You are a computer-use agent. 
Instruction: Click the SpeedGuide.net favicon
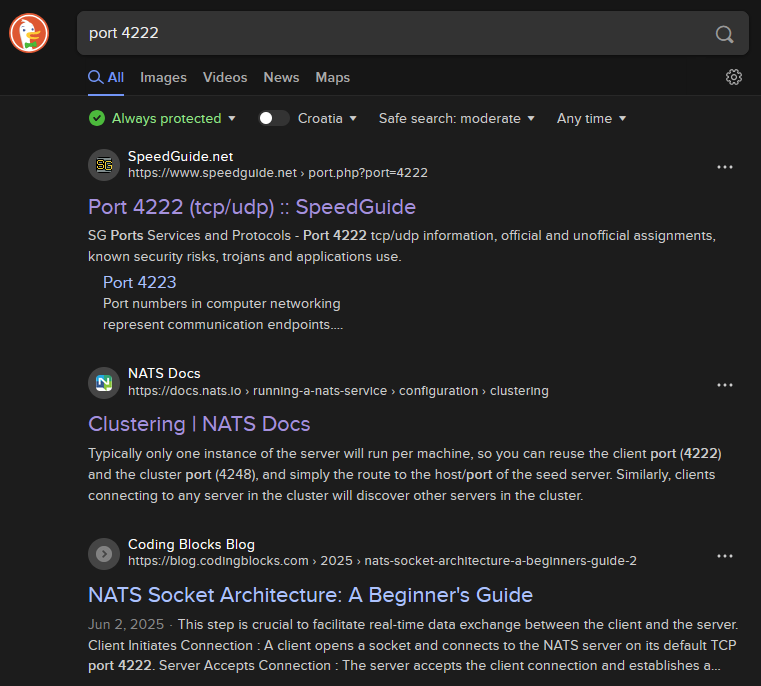(104, 165)
